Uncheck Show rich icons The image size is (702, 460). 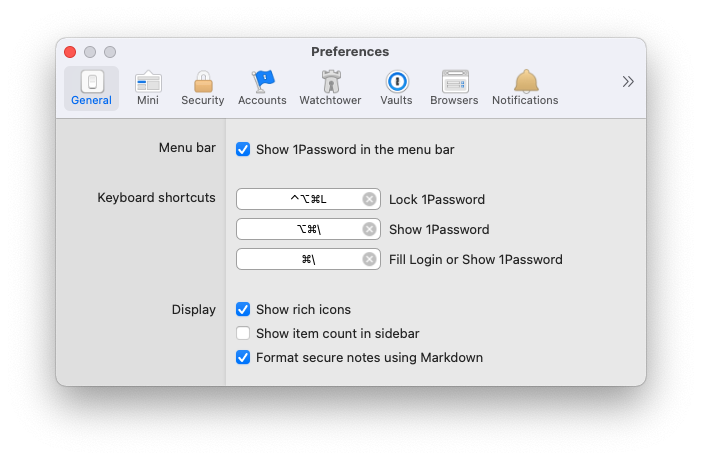pyautogui.click(x=243, y=310)
